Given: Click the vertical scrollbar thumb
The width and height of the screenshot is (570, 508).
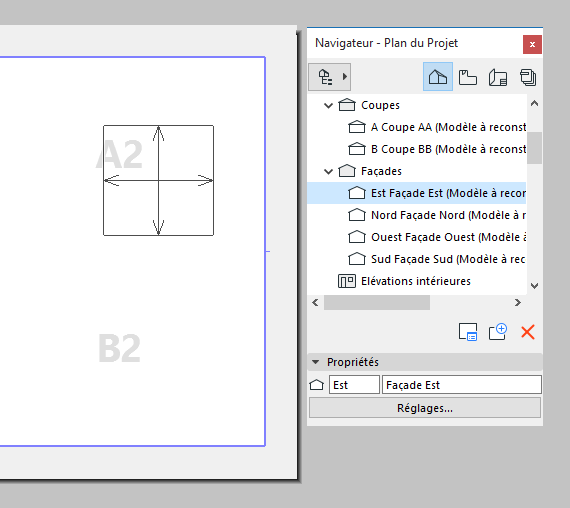Looking at the screenshot, I should [x=534, y=148].
